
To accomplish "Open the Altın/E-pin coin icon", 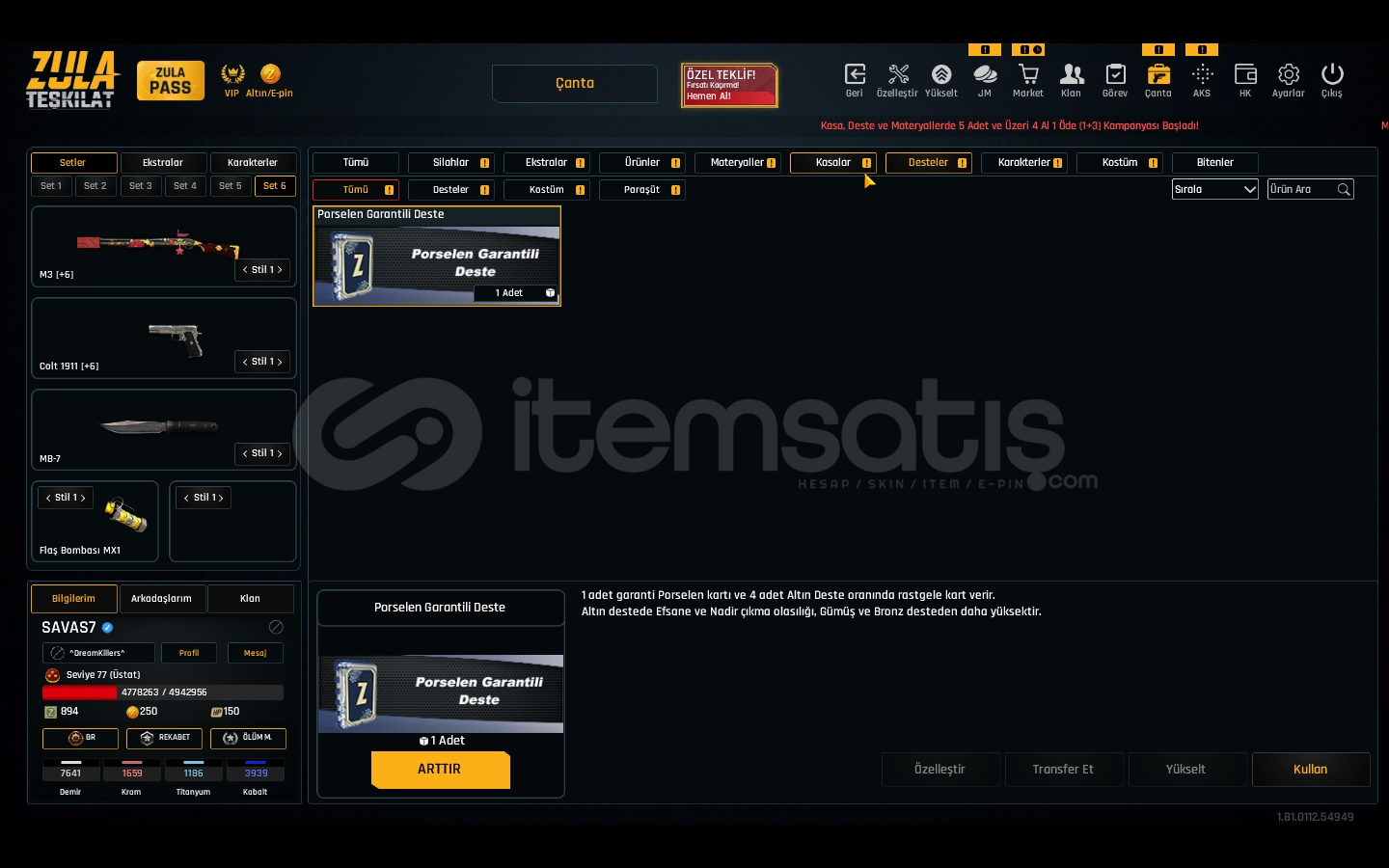I will click(x=270, y=74).
